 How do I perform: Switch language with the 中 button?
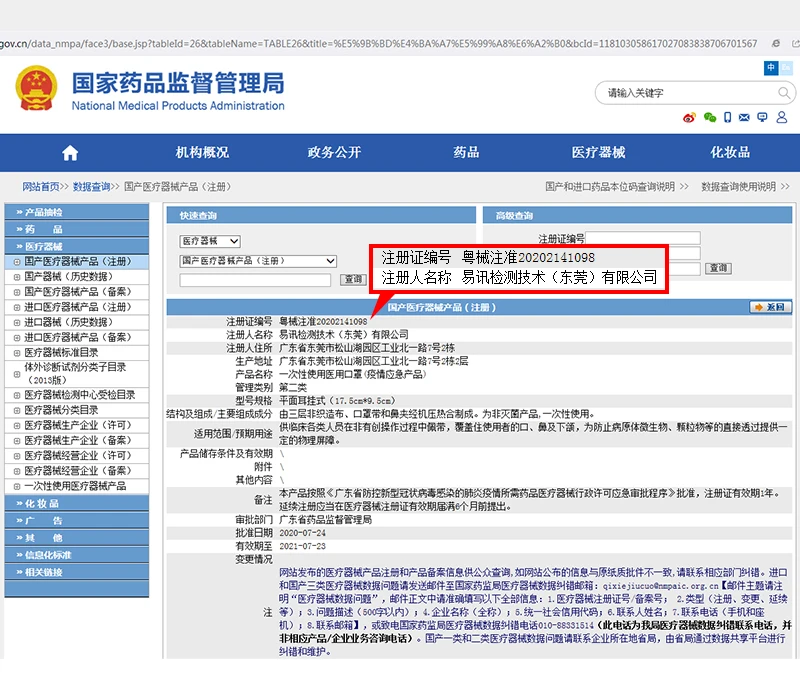(x=770, y=67)
